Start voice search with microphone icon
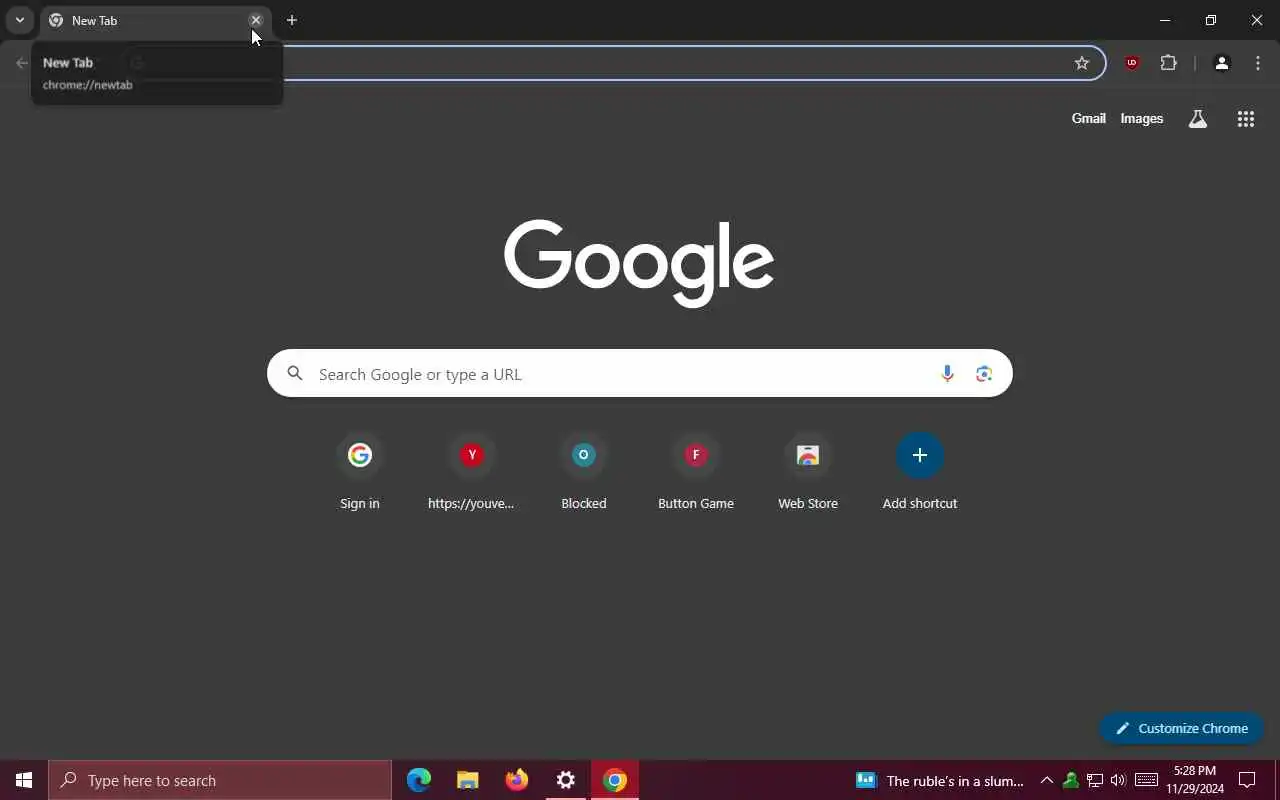The width and height of the screenshot is (1280, 800). 946,373
